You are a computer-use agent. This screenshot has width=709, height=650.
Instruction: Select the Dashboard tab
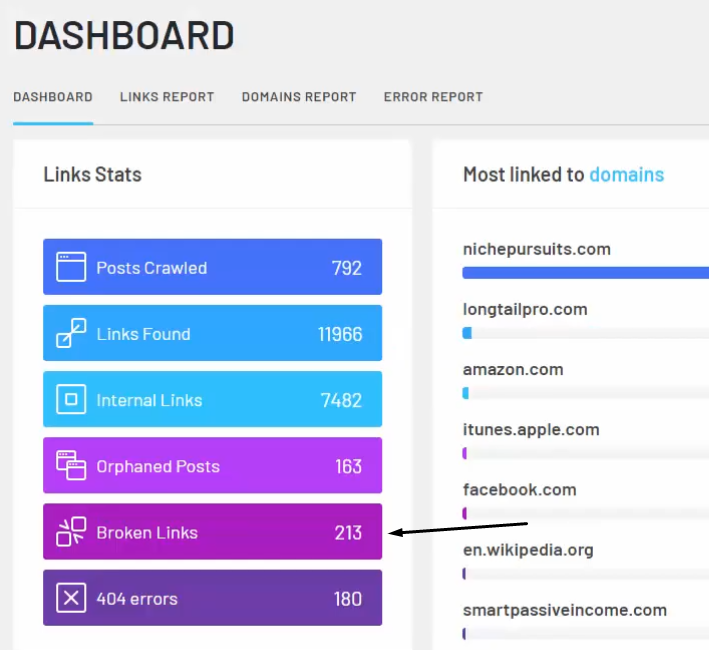coord(53,97)
